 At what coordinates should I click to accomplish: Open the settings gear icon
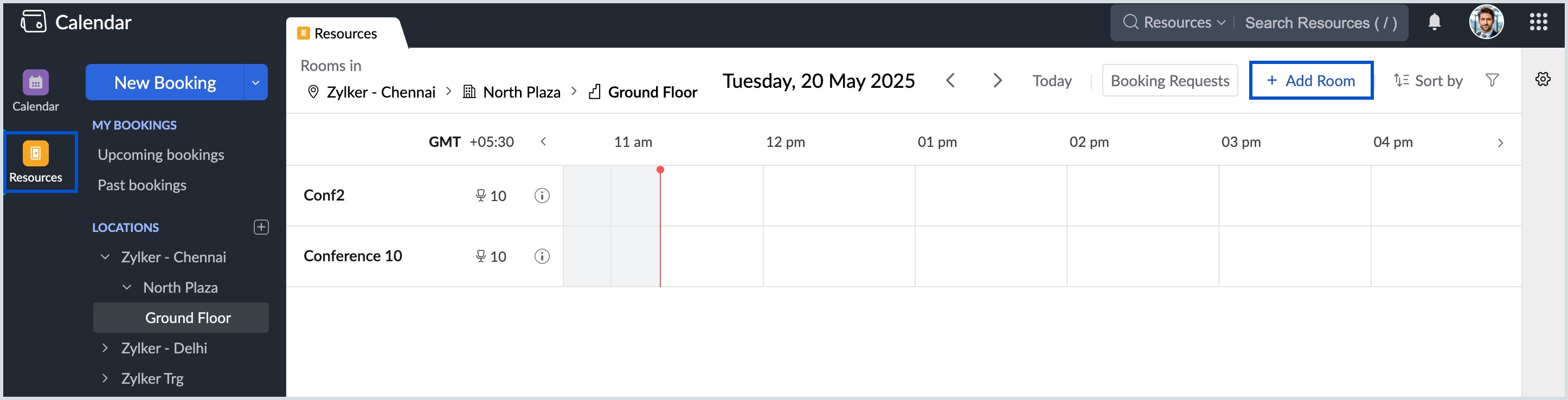pyautogui.click(x=1543, y=79)
